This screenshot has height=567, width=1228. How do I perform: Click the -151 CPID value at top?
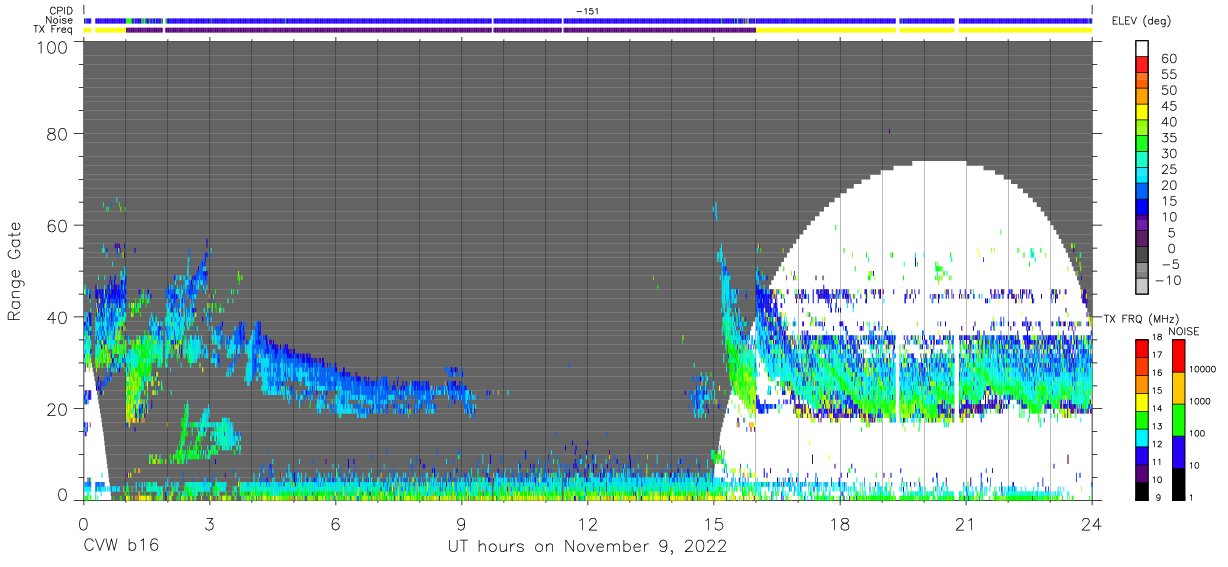(587, 10)
